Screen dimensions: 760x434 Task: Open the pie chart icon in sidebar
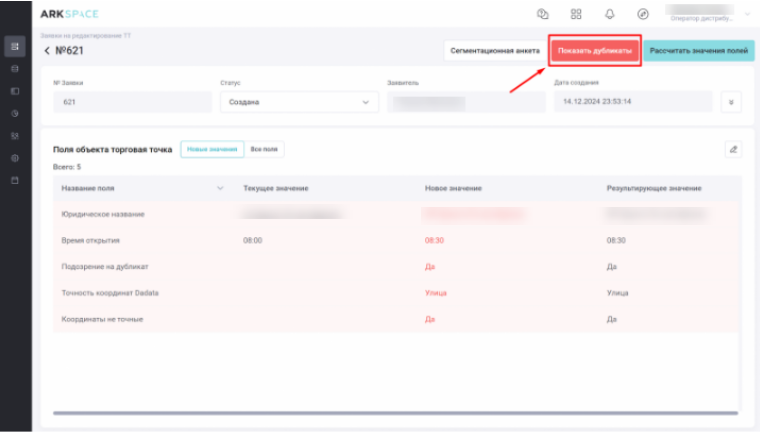15,113
